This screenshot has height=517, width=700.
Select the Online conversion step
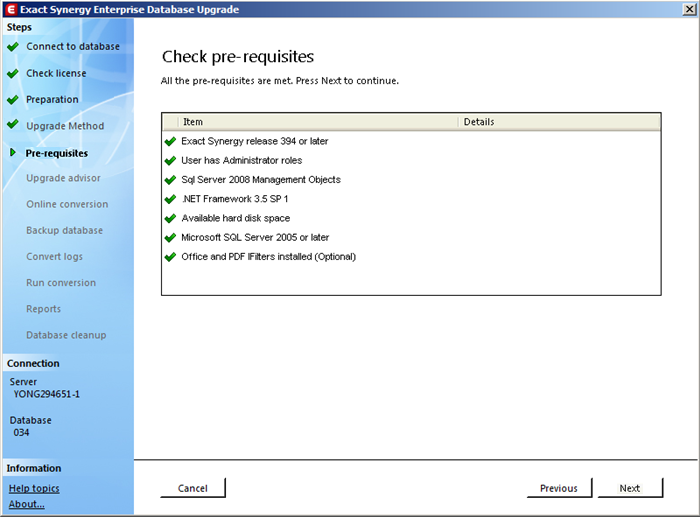pyautogui.click(x=67, y=204)
